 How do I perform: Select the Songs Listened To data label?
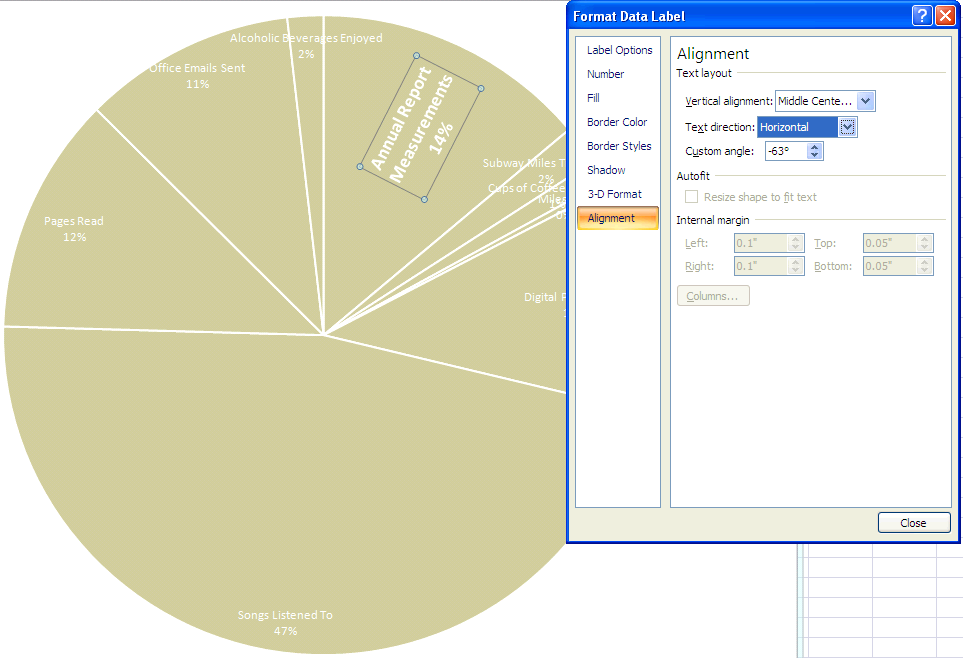(285, 623)
